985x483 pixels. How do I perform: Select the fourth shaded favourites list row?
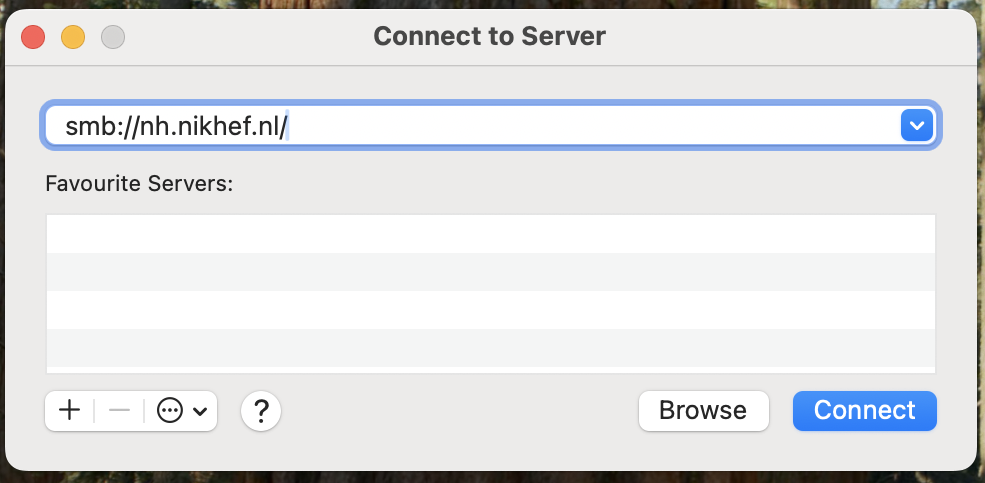[491, 348]
